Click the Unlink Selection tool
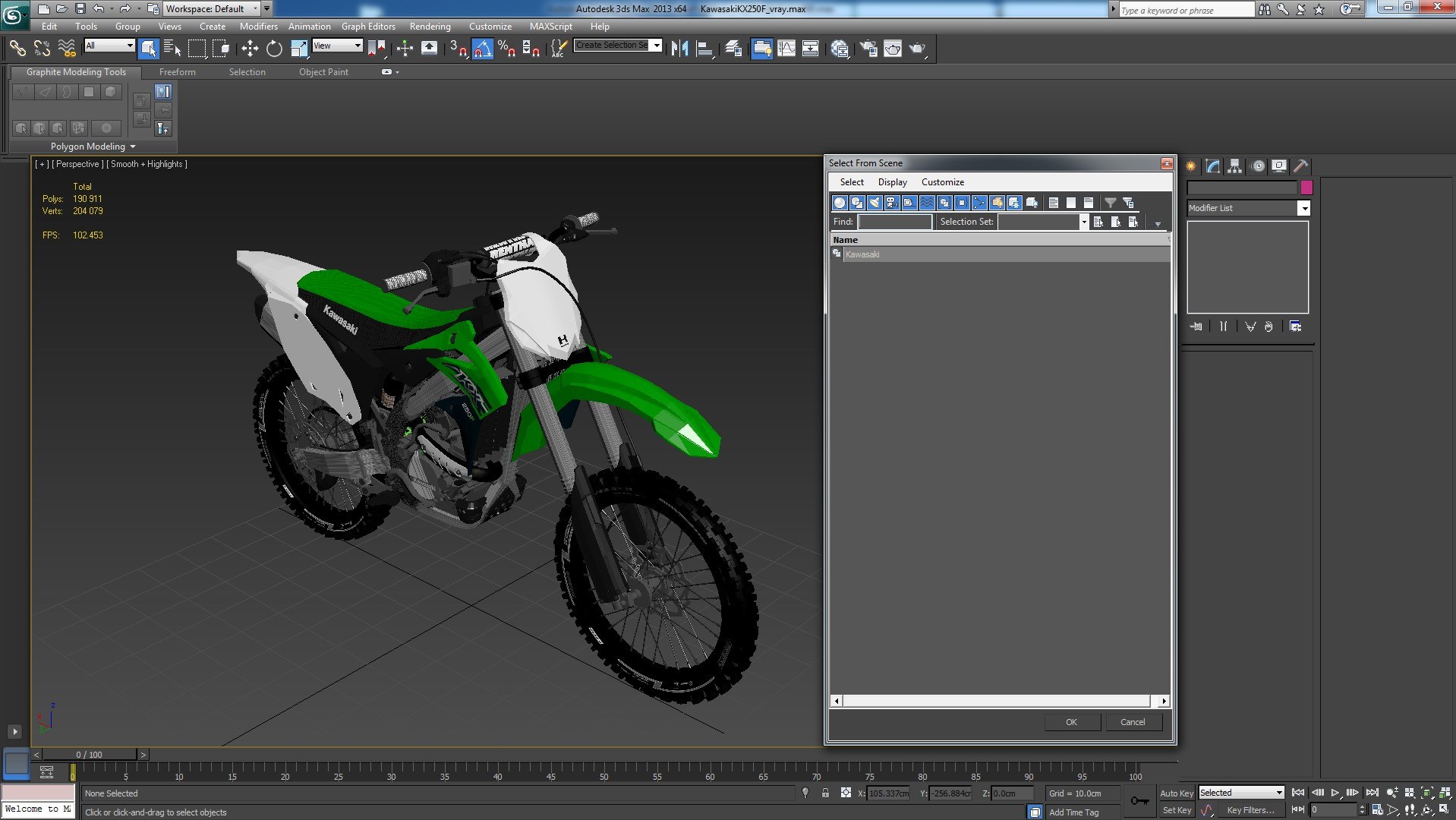 (x=42, y=49)
